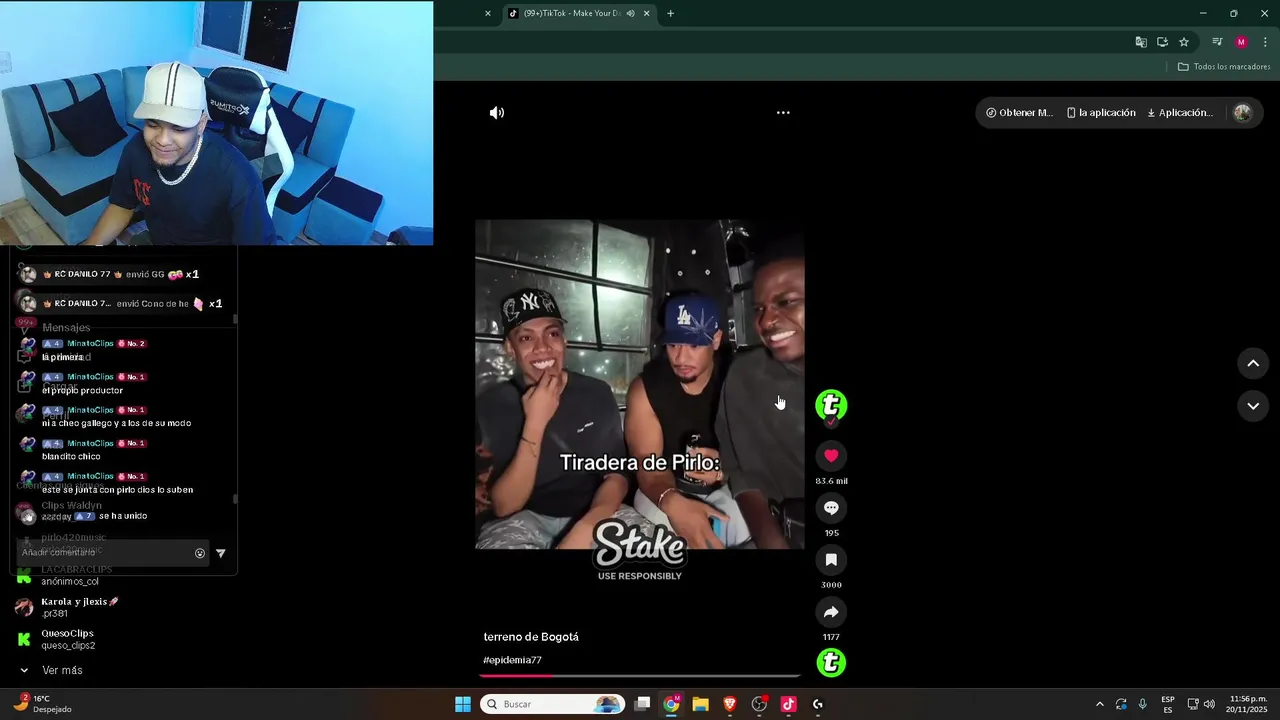Open the Chrome three-dot menu
1280x720 pixels.
tap(1265, 42)
